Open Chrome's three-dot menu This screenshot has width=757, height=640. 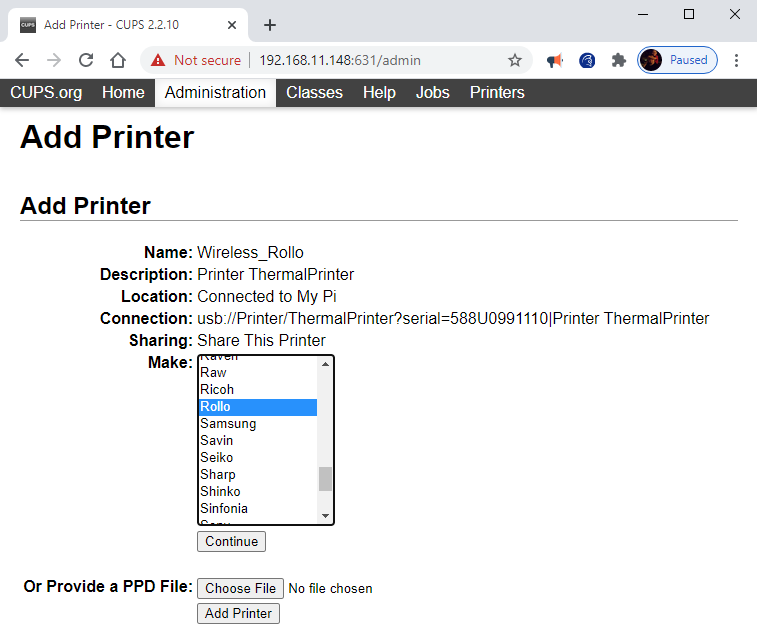click(736, 60)
